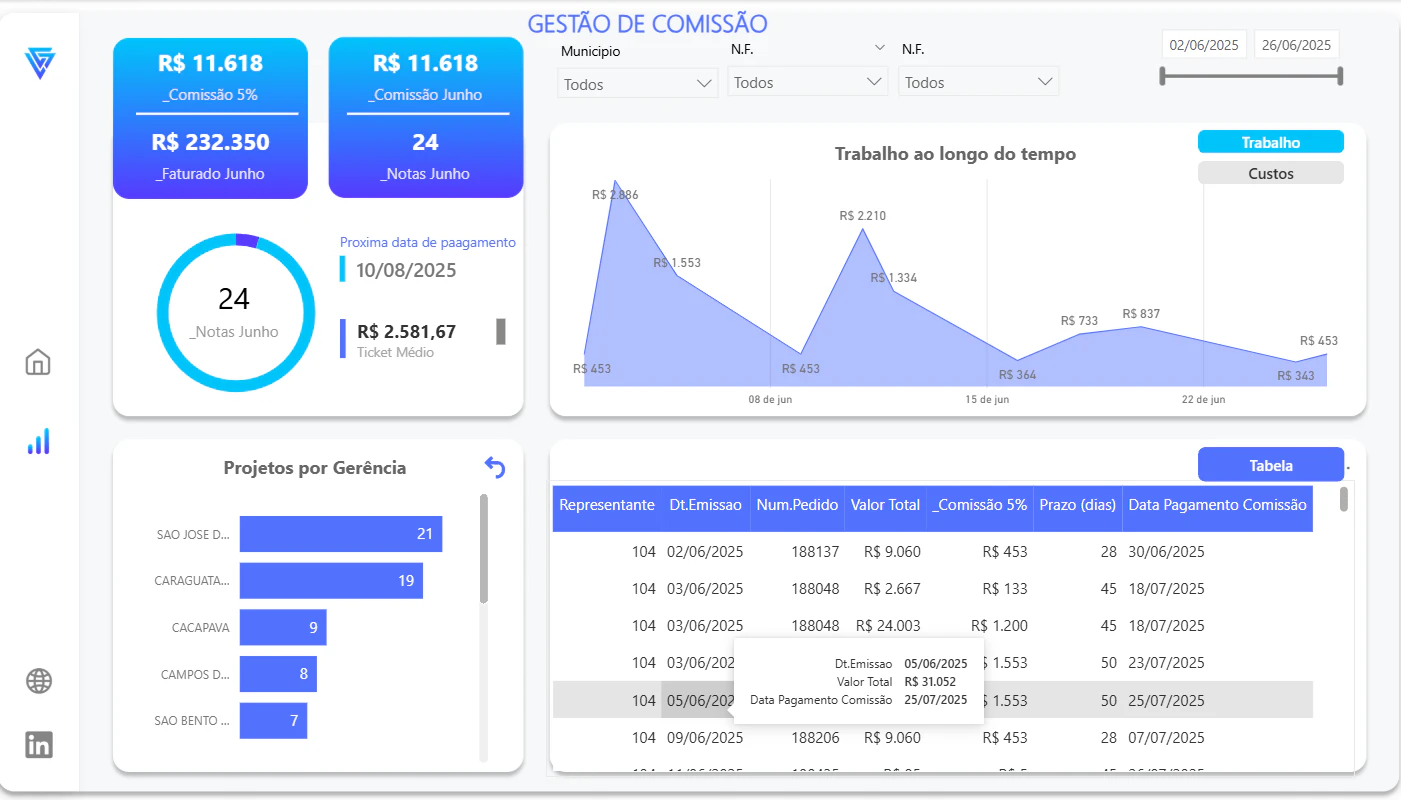The height and width of the screenshot is (800, 1401).
Task: Click the R$ 2.581,67 Ticket Médio value
Action: click(406, 332)
